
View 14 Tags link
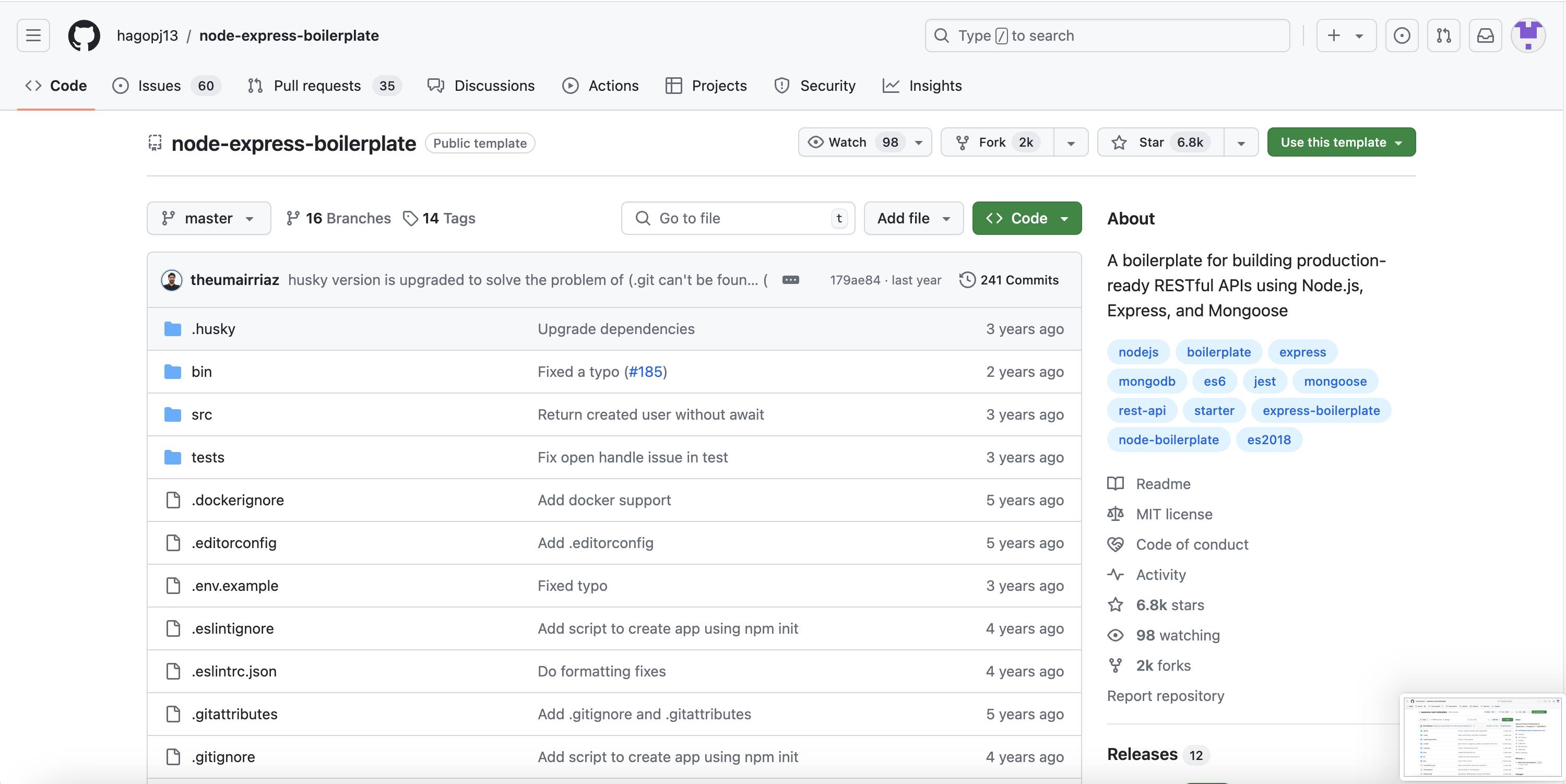440,218
